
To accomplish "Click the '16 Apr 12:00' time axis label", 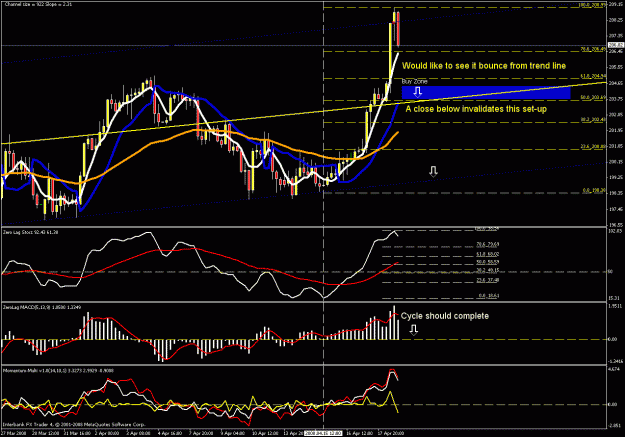I will pos(360,433).
